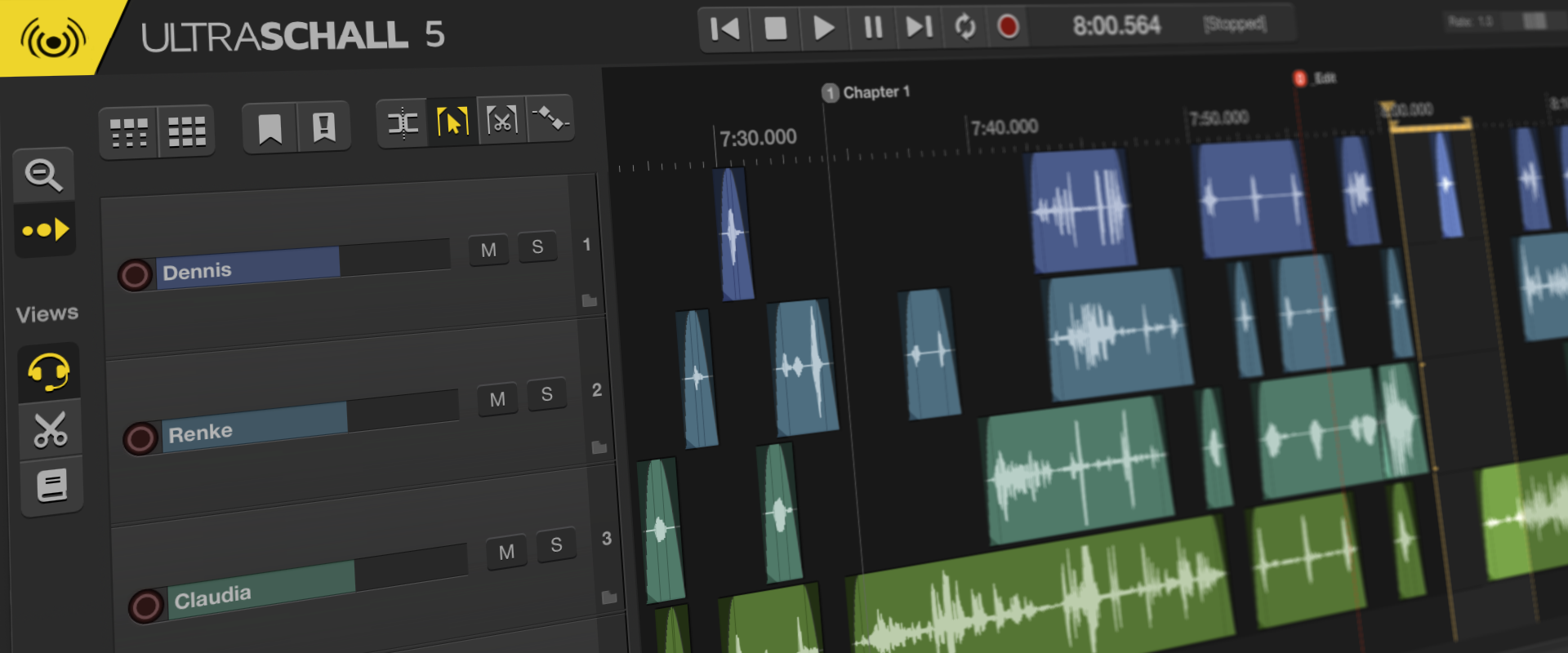Pause playback with the Pause button

[x=872, y=28]
